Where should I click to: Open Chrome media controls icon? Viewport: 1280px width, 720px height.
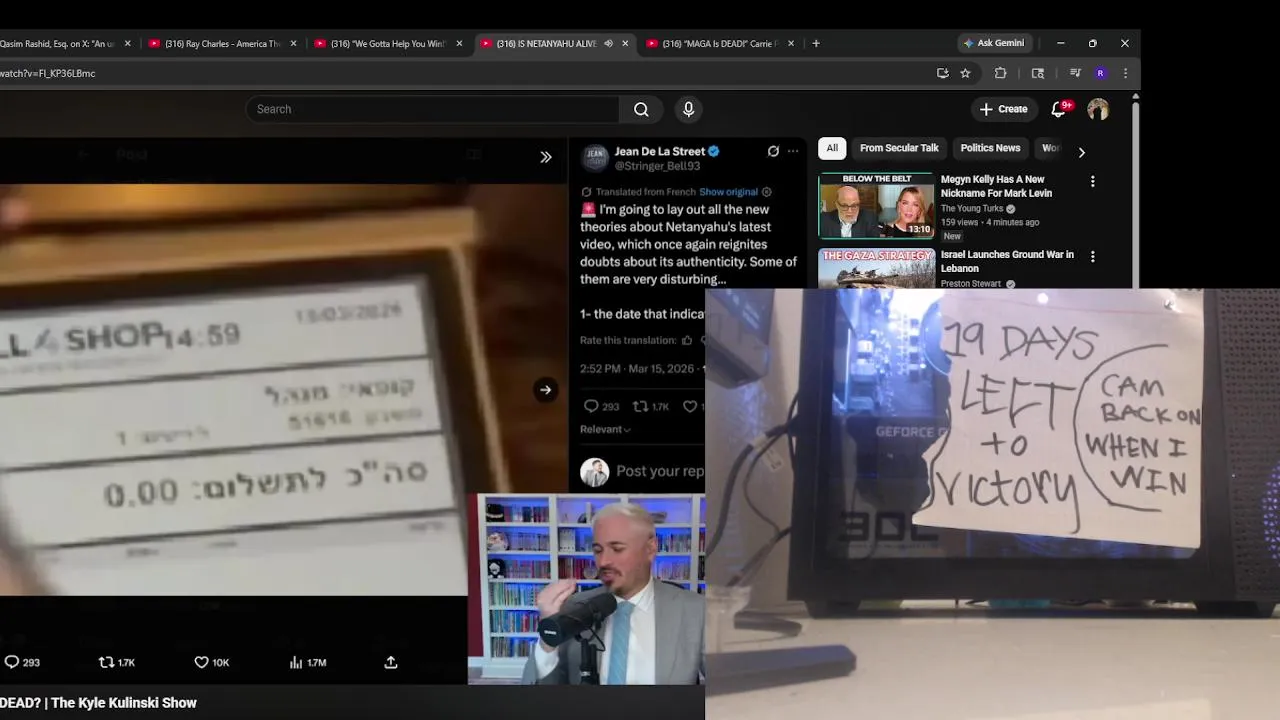tap(1075, 73)
